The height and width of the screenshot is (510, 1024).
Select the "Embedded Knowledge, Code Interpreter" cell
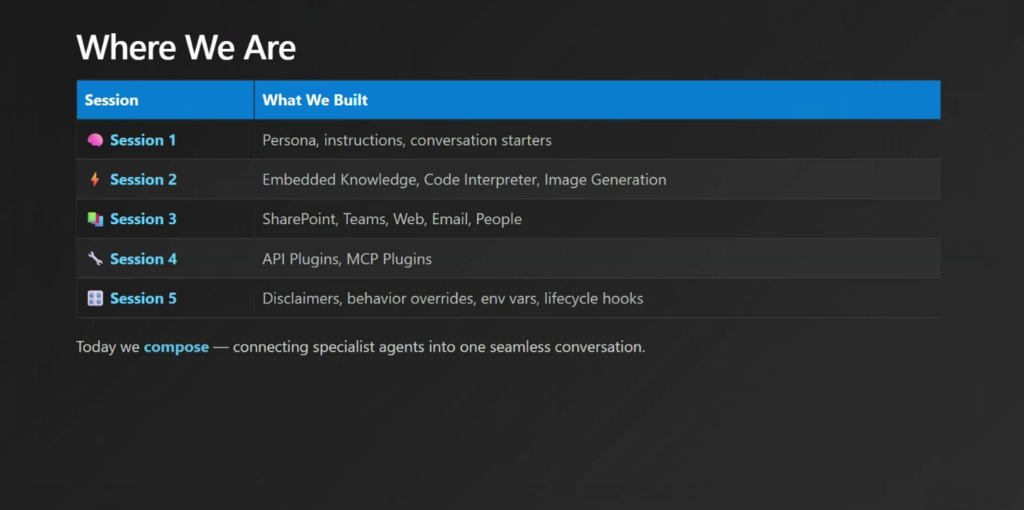(464, 180)
